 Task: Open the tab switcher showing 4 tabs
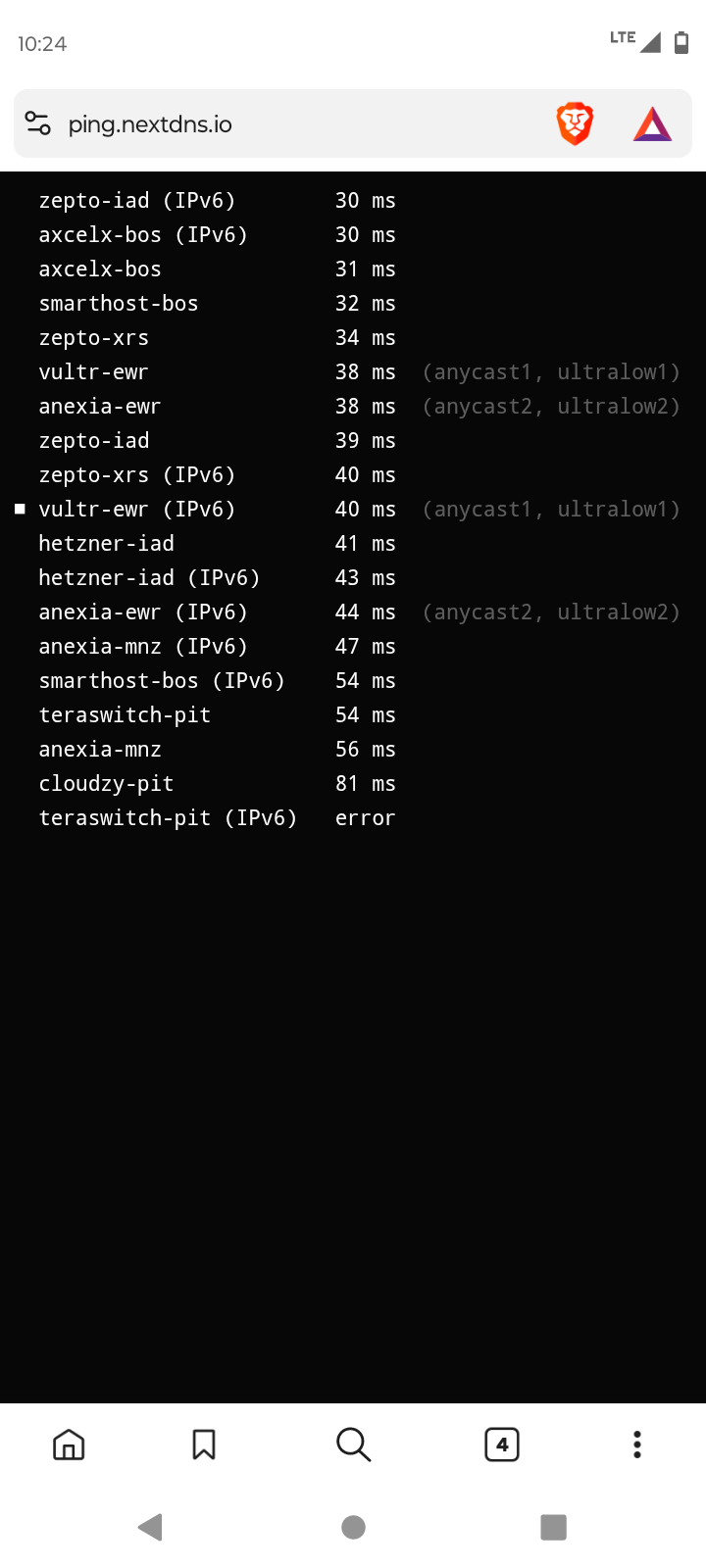[502, 1445]
